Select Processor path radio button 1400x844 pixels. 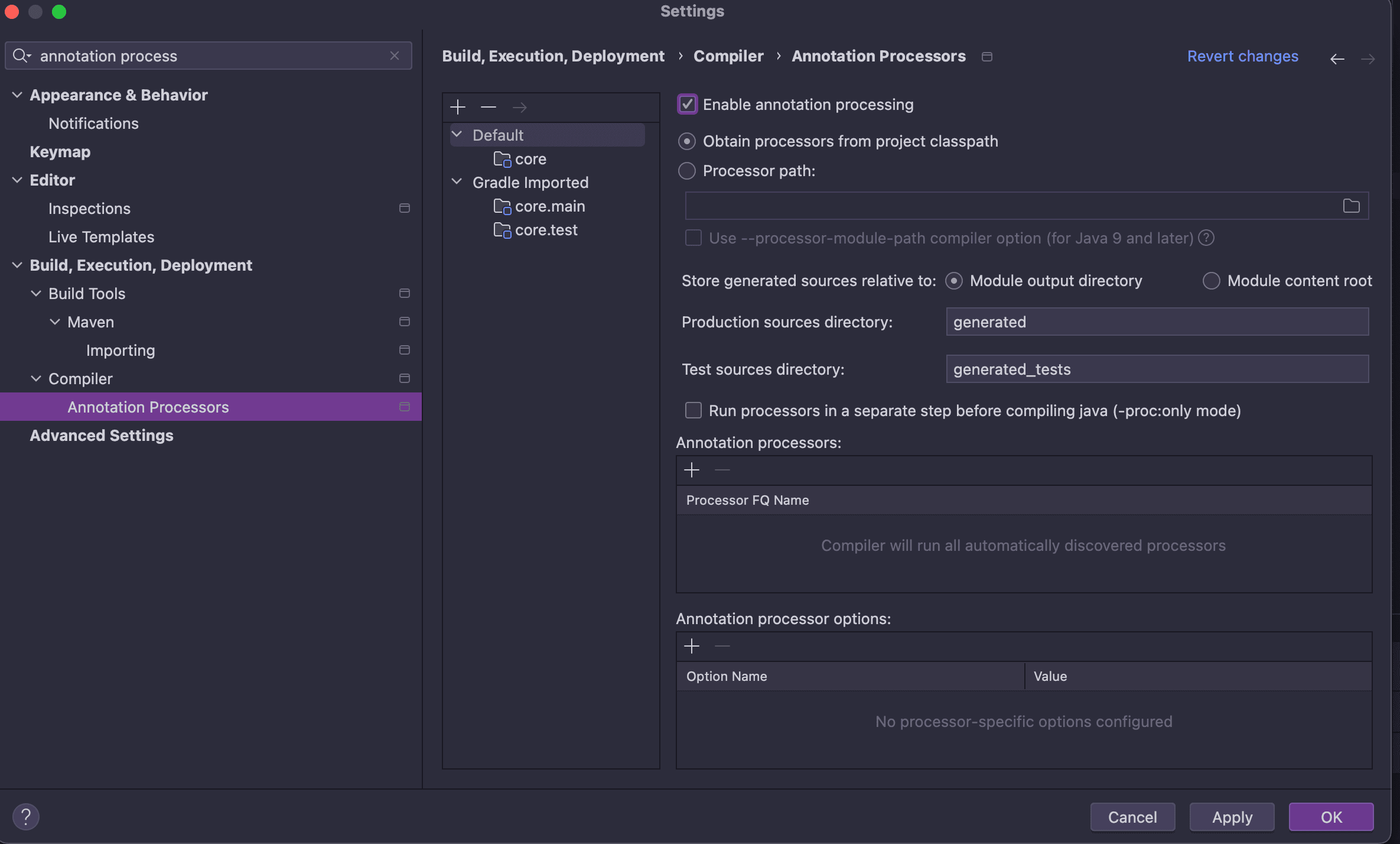(x=687, y=171)
